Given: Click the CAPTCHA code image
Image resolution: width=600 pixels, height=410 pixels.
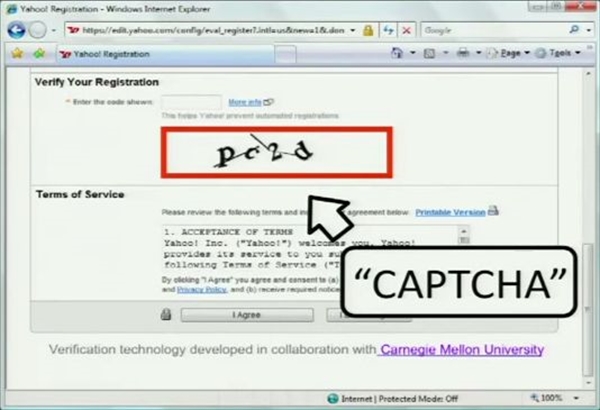Looking at the screenshot, I should (277, 152).
